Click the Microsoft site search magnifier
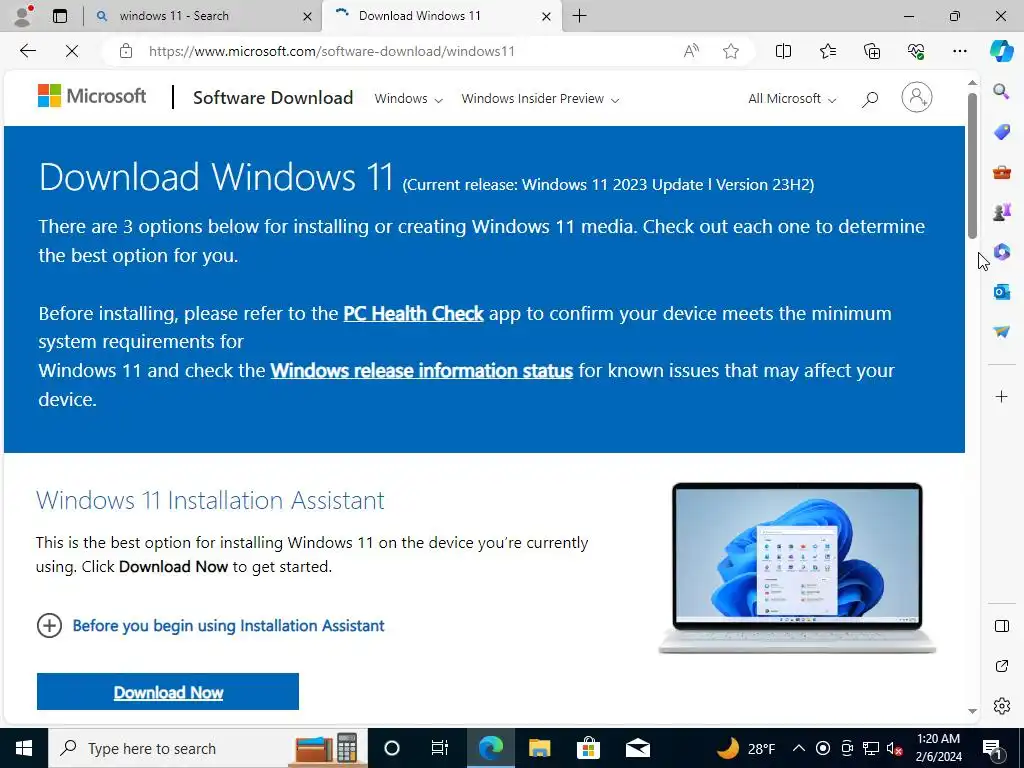This screenshot has height=768, width=1024. click(x=869, y=99)
